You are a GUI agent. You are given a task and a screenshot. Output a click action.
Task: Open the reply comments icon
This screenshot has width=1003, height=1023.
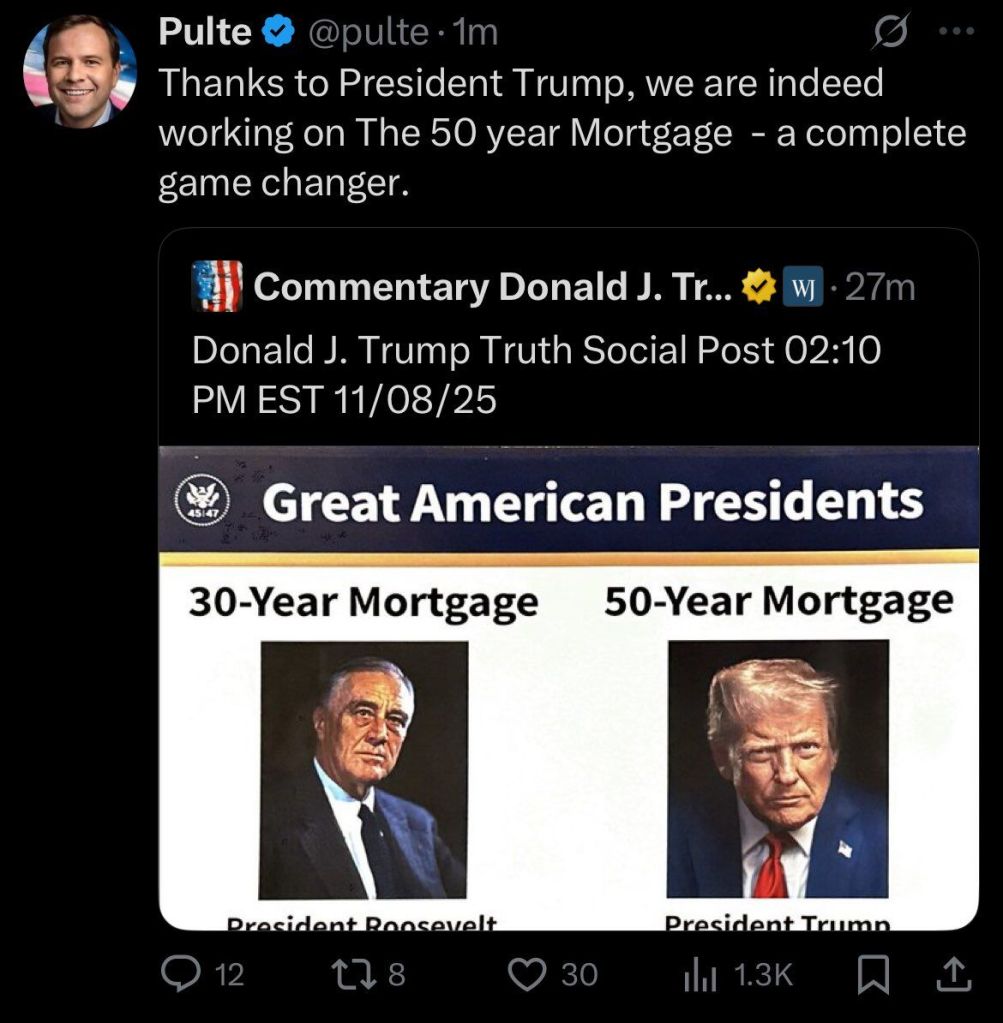tap(180, 974)
